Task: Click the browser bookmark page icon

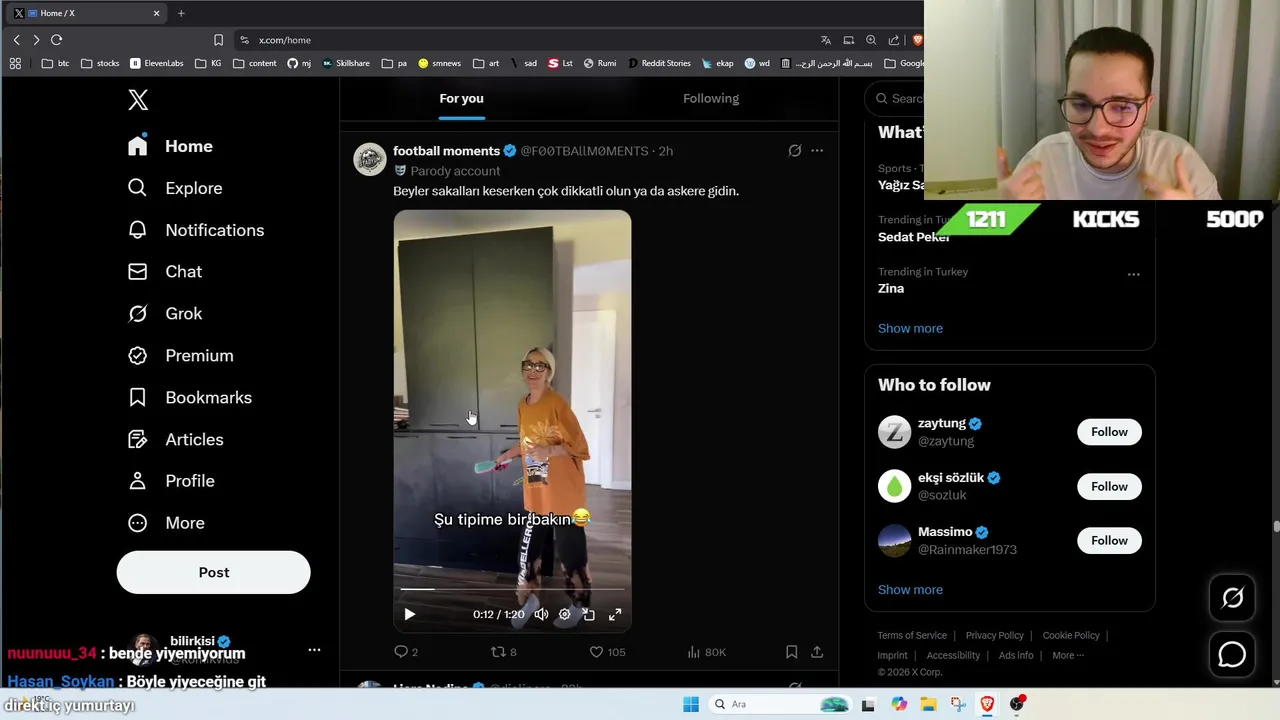Action: pos(218,40)
